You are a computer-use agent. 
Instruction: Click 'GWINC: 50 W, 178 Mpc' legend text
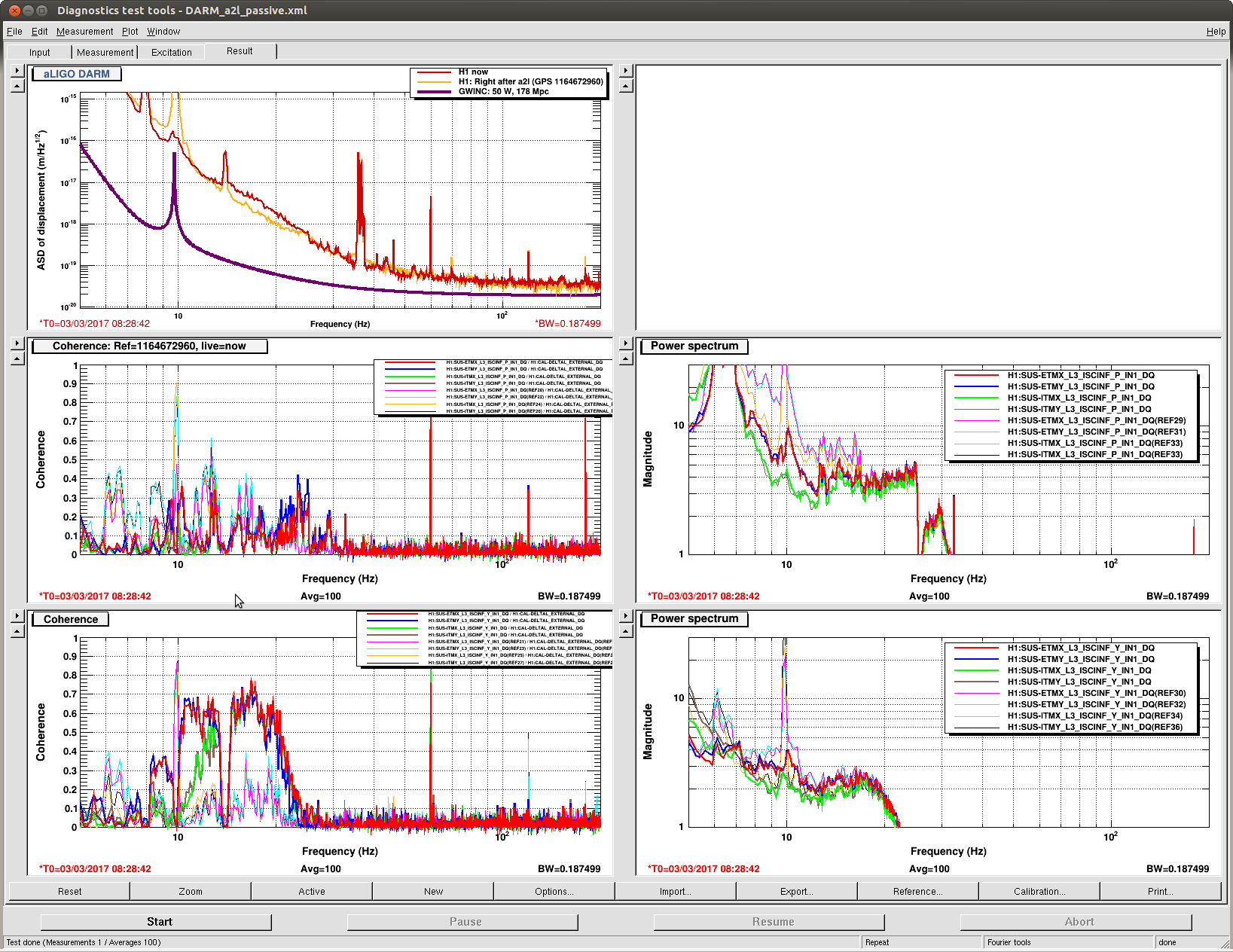(504, 92)
